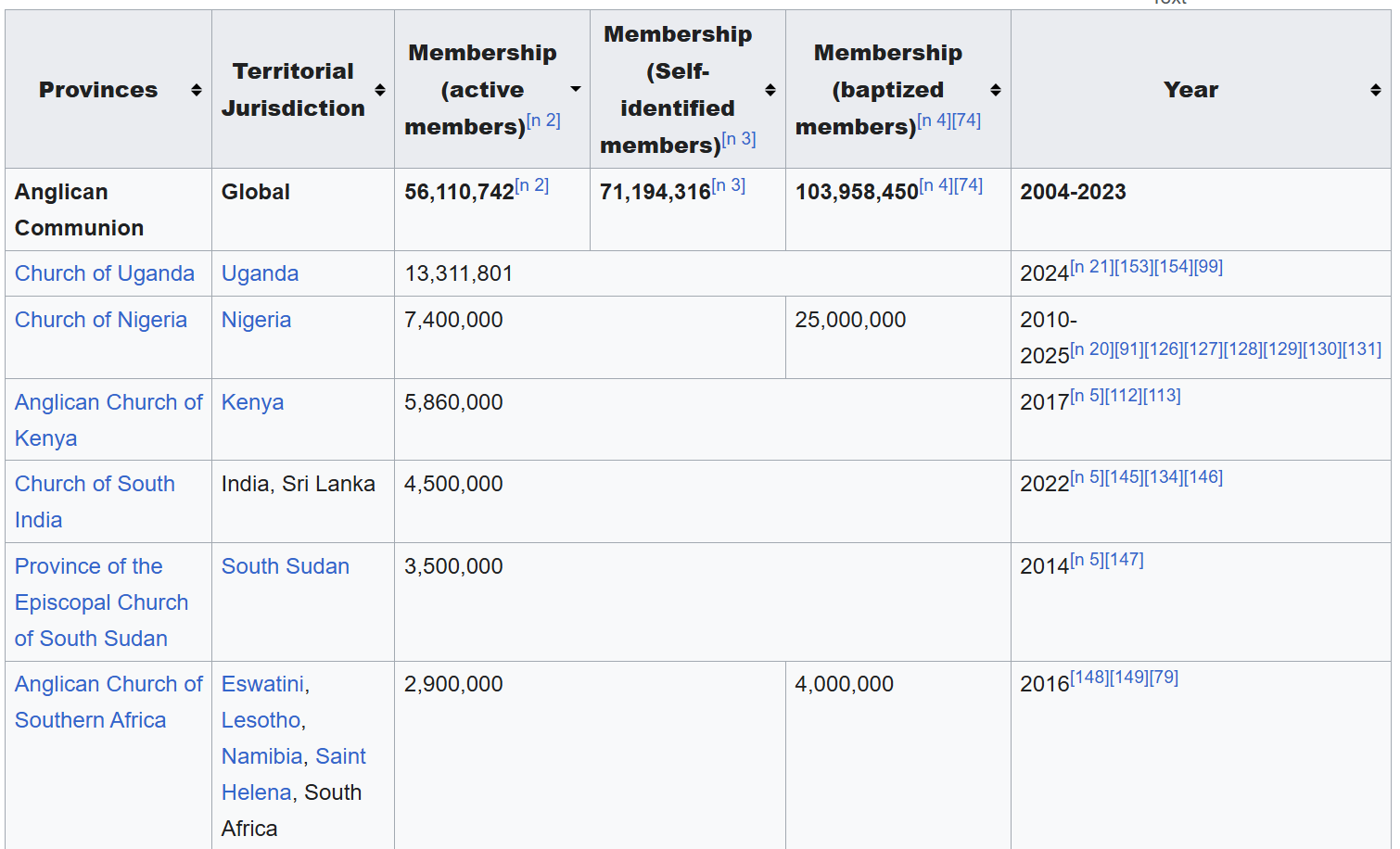The image size is (1400, 849).
Task: Sort table by Provinces column arrows
Action: 197,90
